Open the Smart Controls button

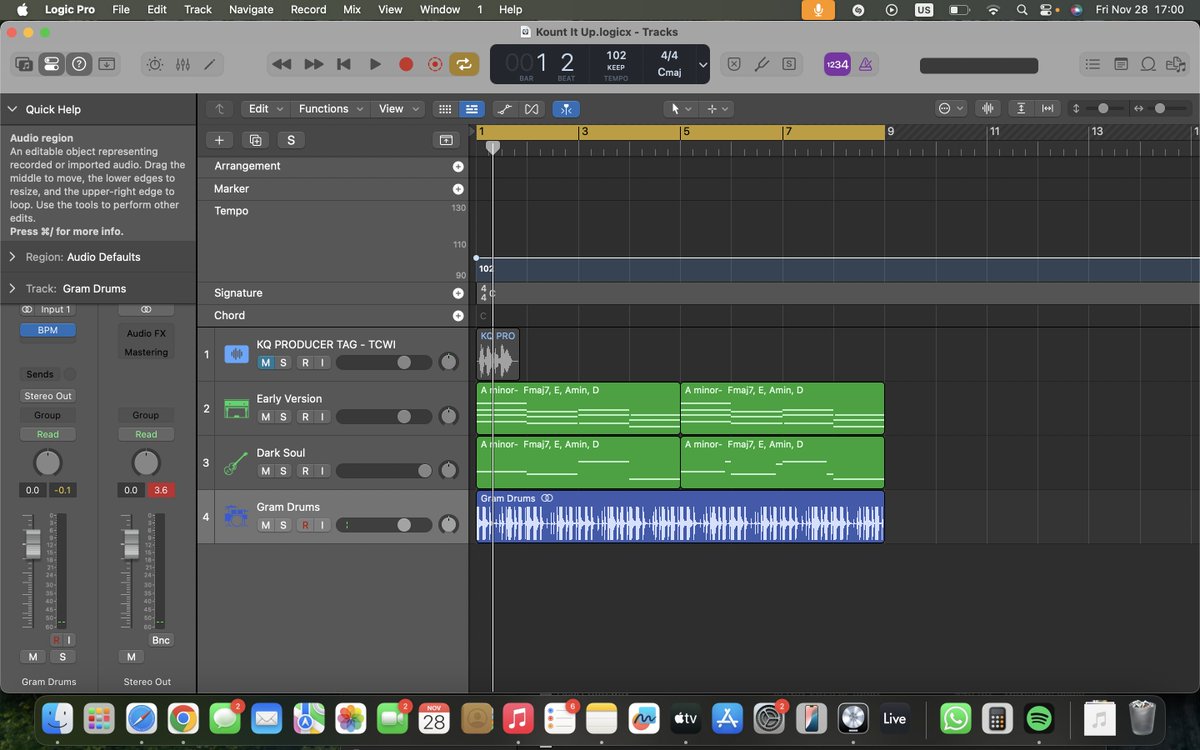pyautogui.click(x=155, y=64)
